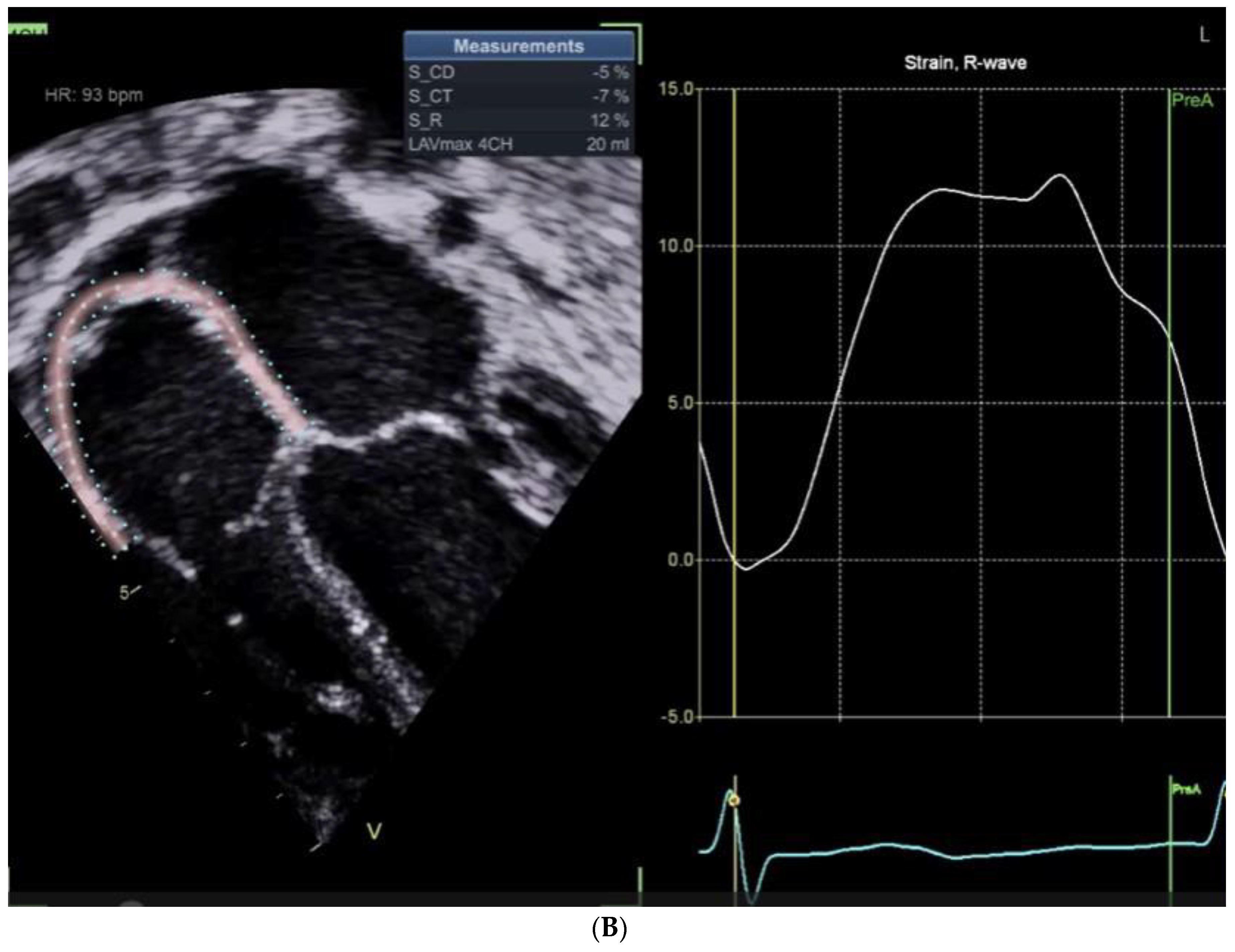This screenshot has width=1235, height=952.
Task: Select the S_R 12 % row
Action: point(518,120)
